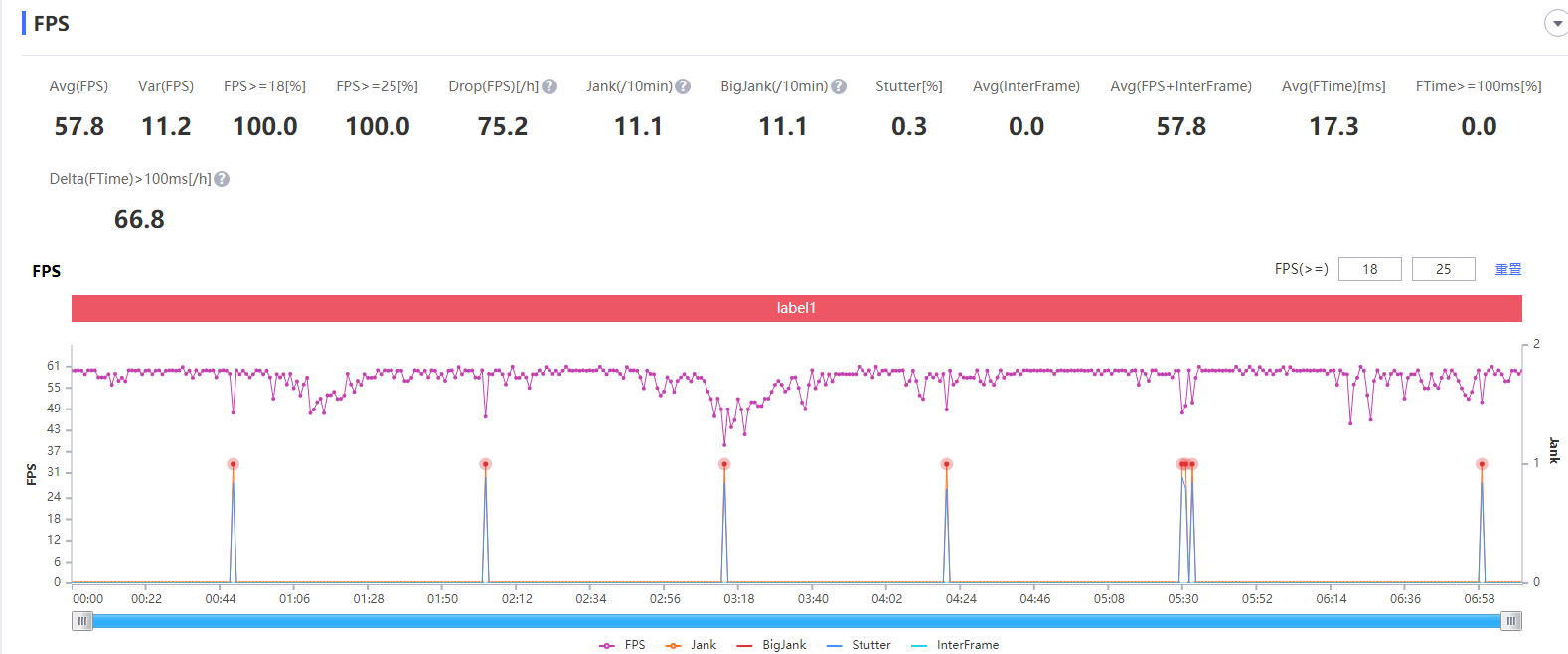The image size is (1568, 654).
Task: Click the blue 重置 reset link
Action: tap(1508, 269)
